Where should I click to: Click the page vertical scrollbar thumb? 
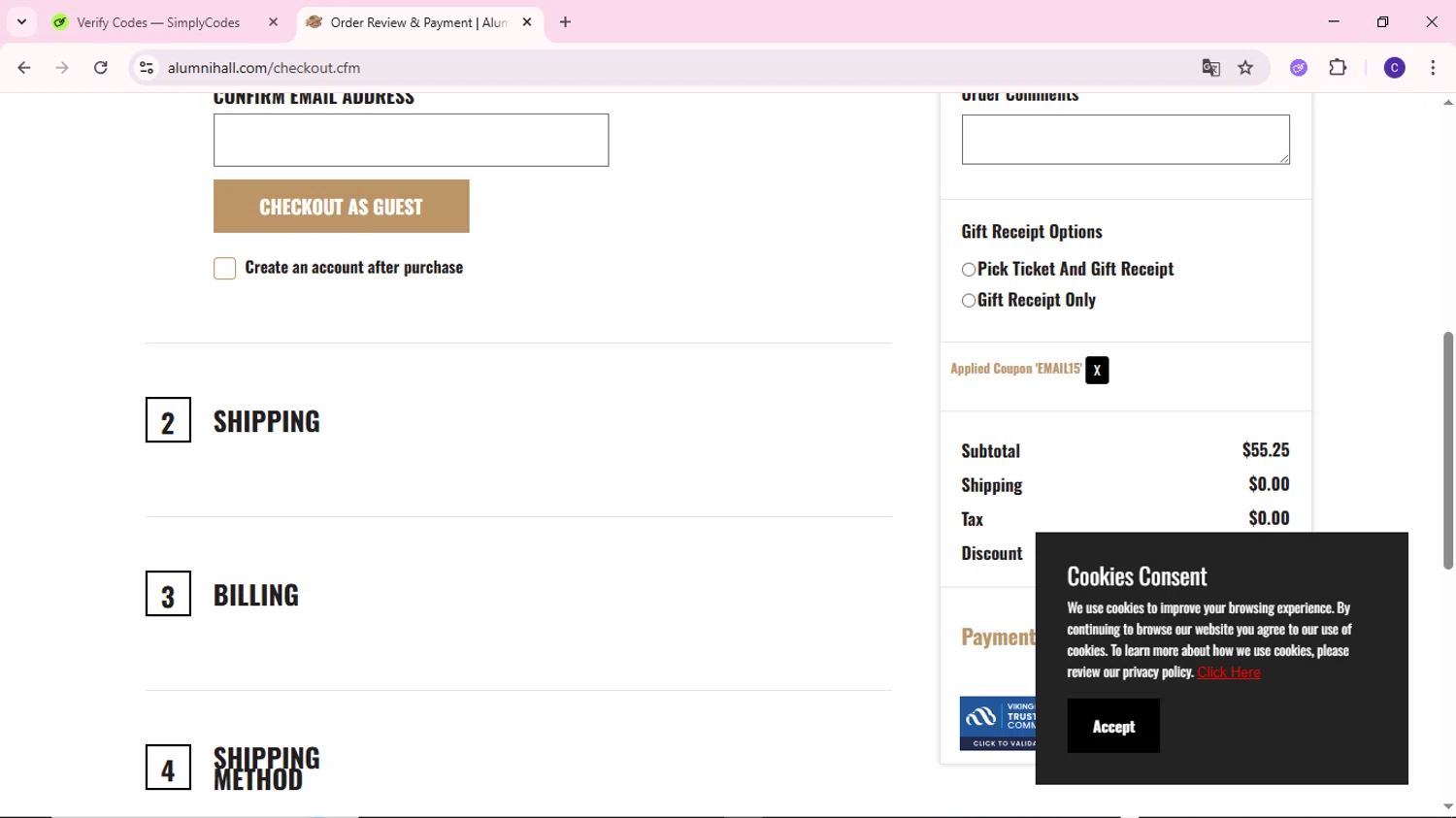[1447, 450]
